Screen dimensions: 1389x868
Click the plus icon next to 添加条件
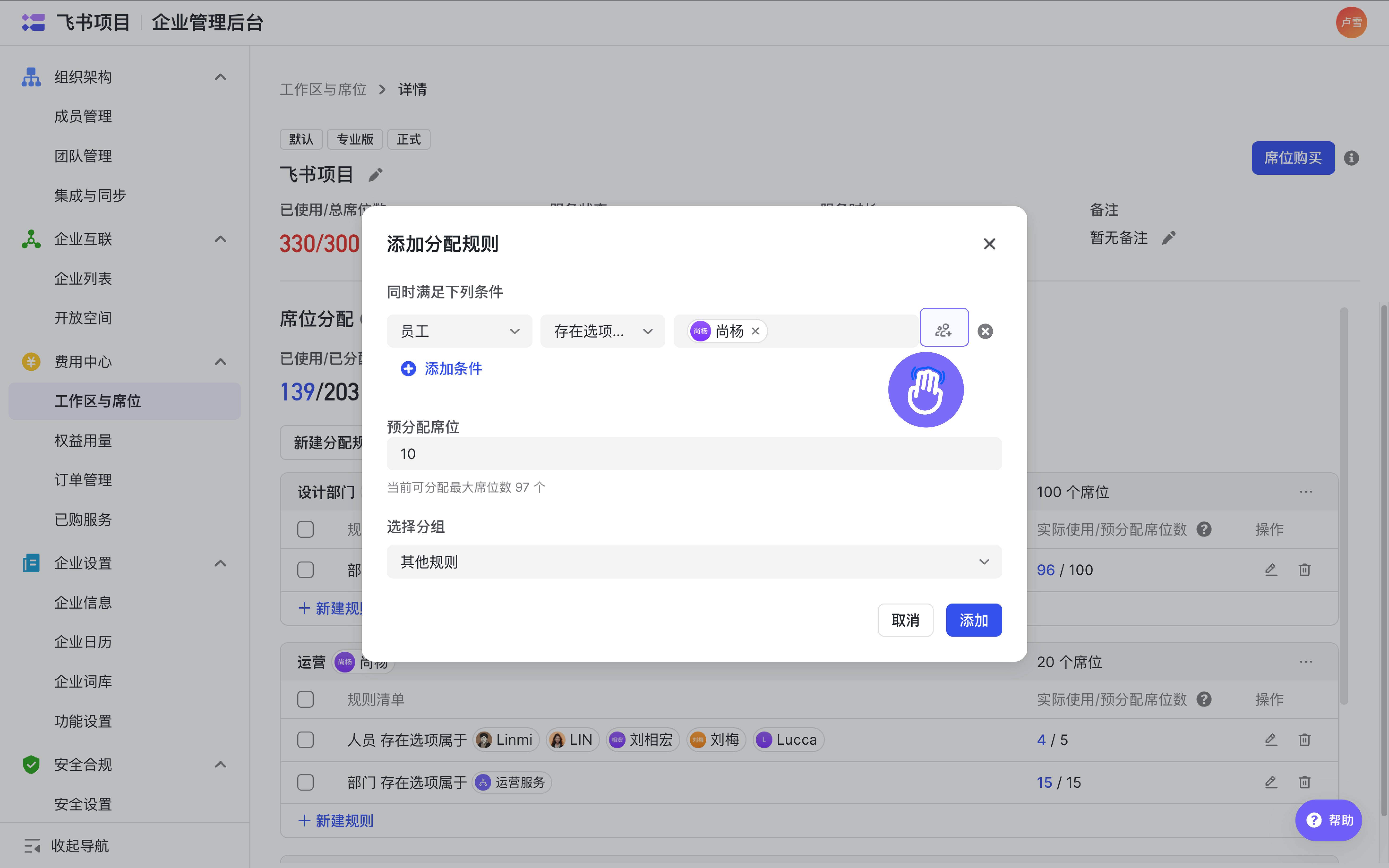coord(408,369)
